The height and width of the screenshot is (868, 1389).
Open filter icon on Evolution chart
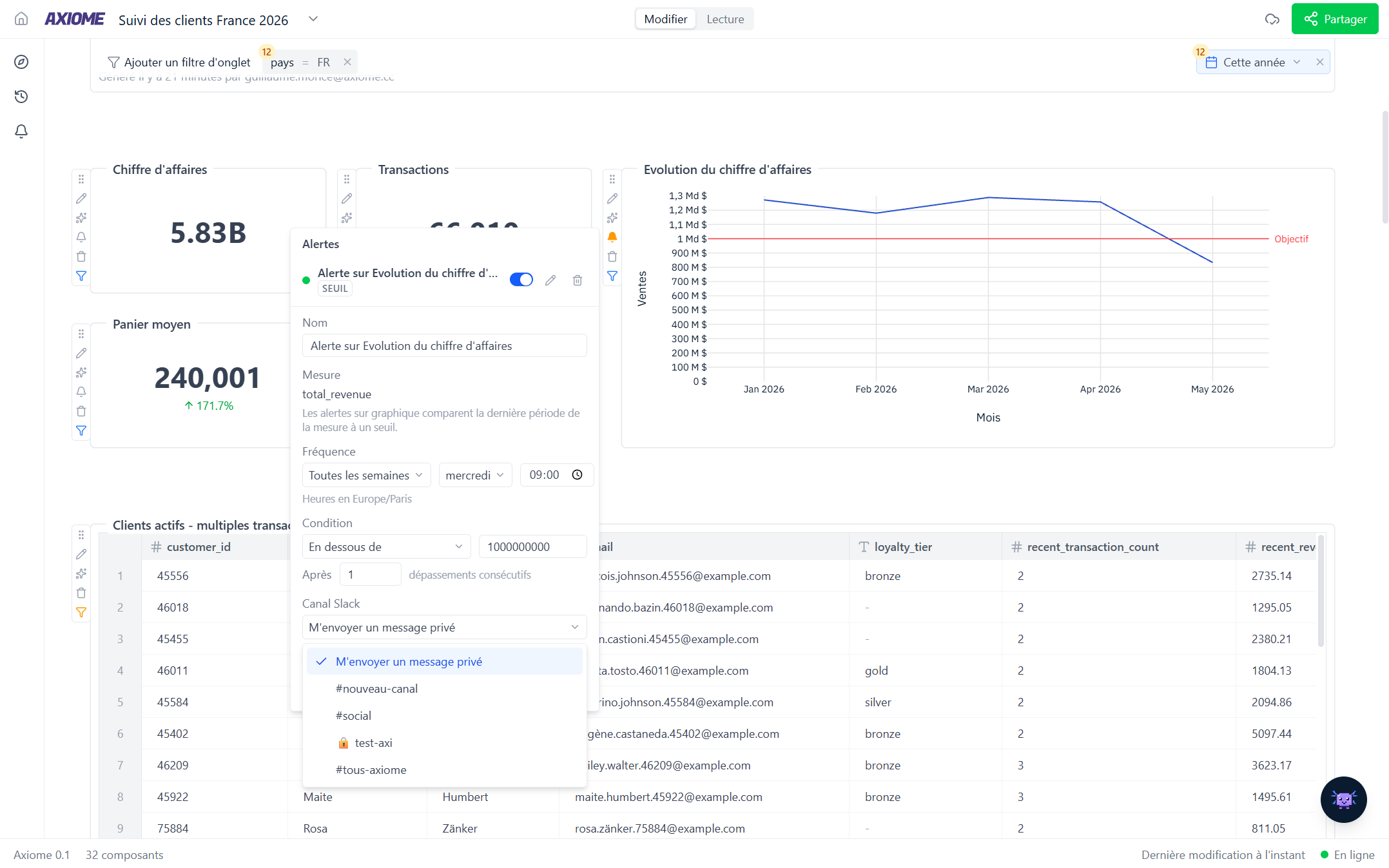point(612,276)
